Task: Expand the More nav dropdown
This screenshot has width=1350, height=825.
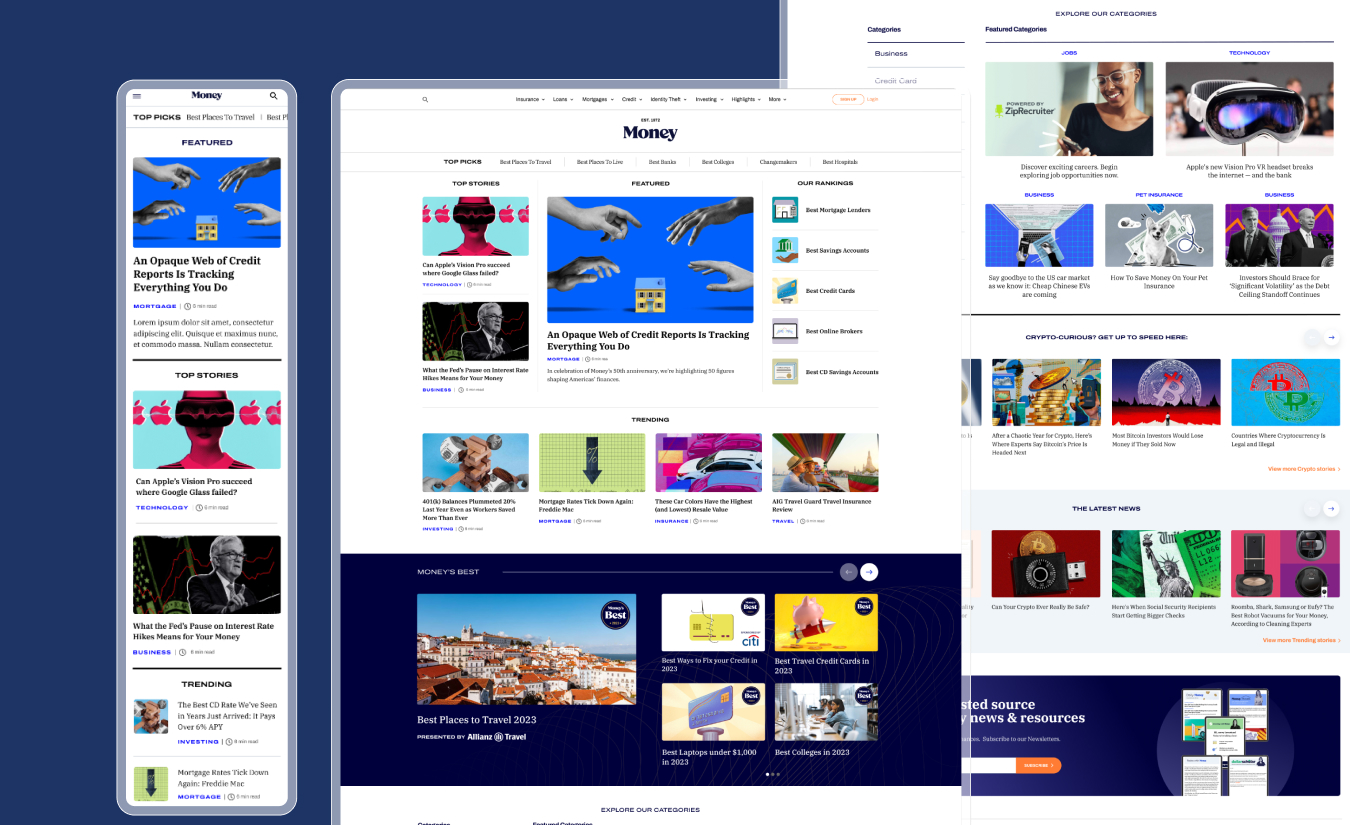Action: pyautogui.click(x=777, y=100)
